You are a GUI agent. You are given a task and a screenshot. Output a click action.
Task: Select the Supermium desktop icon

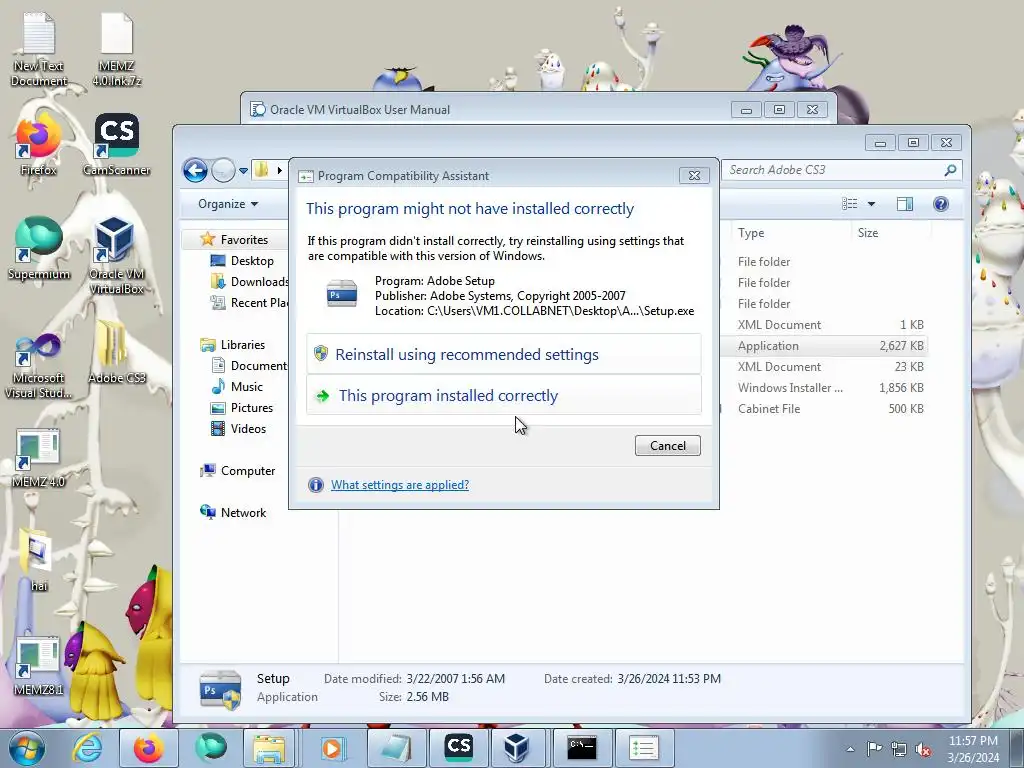pyautogui.click(x=39, y=248)
